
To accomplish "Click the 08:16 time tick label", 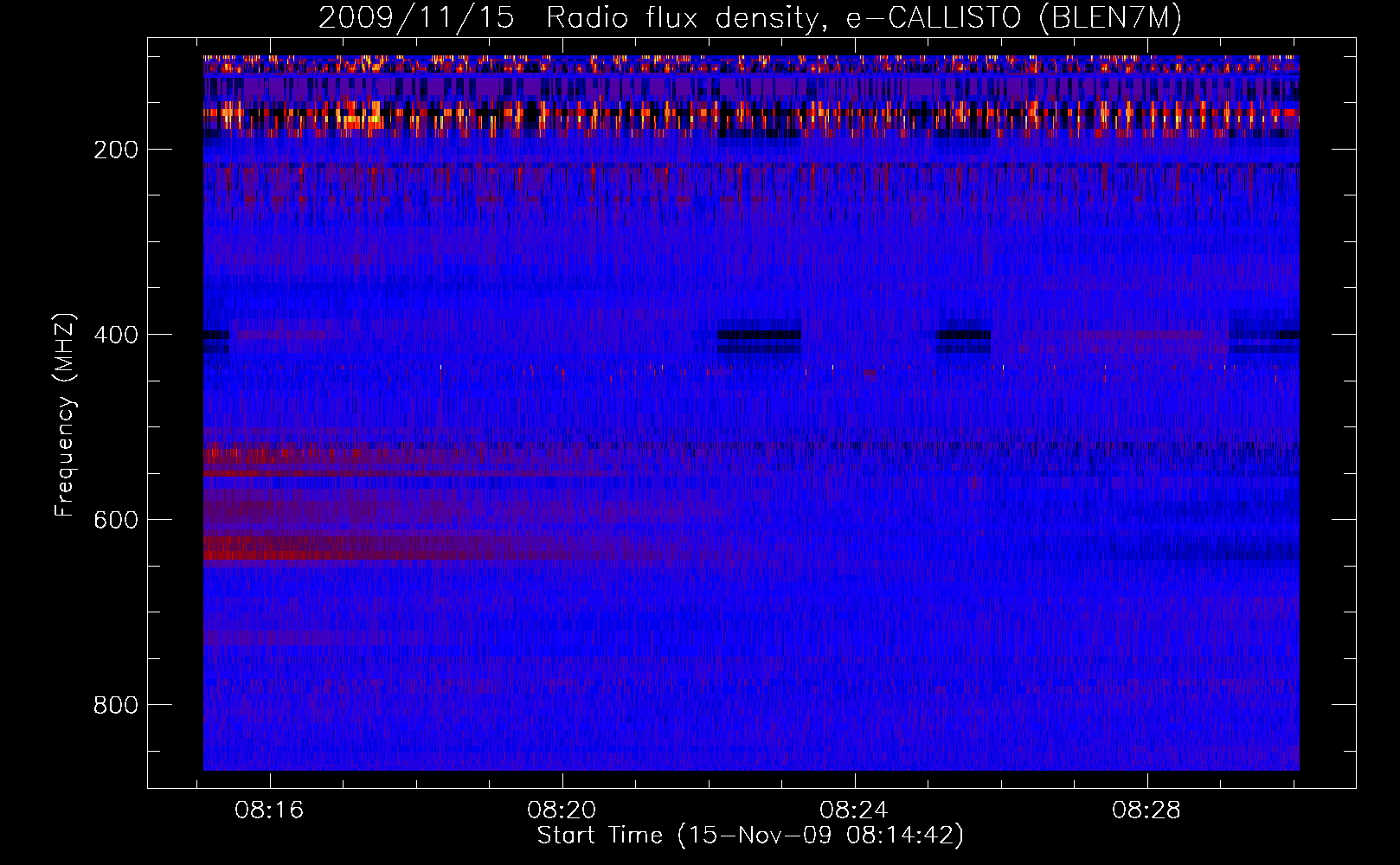I will (x=269, y=811).
